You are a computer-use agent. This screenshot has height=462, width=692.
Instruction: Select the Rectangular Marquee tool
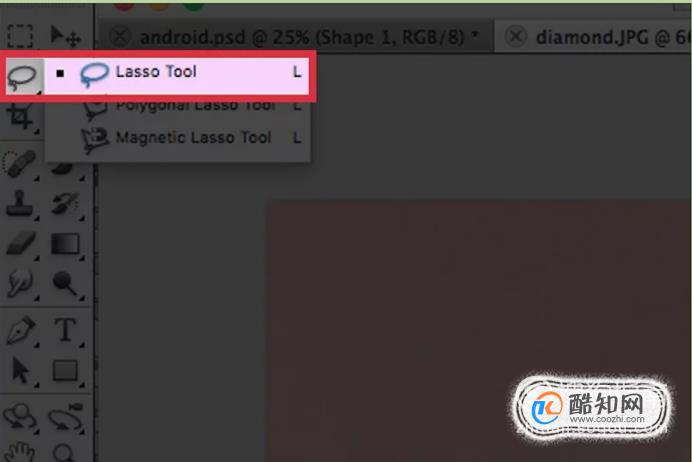coord(20,36)
